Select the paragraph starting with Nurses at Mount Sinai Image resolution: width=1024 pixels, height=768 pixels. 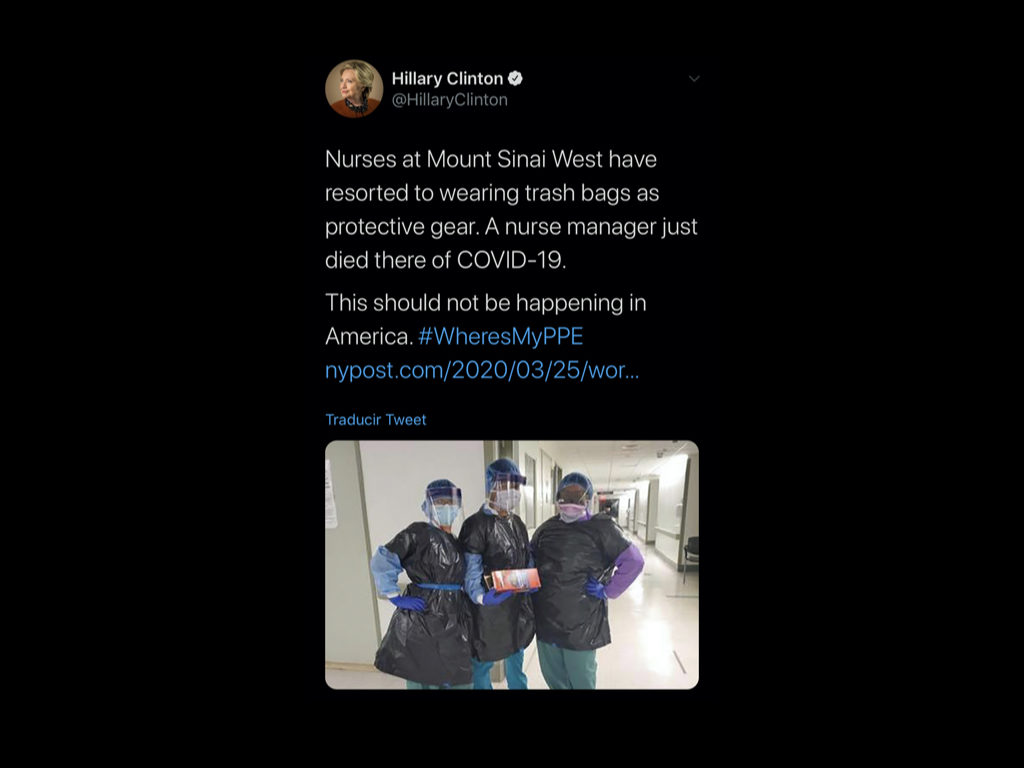pyautogui.click(x=511, y=210)
